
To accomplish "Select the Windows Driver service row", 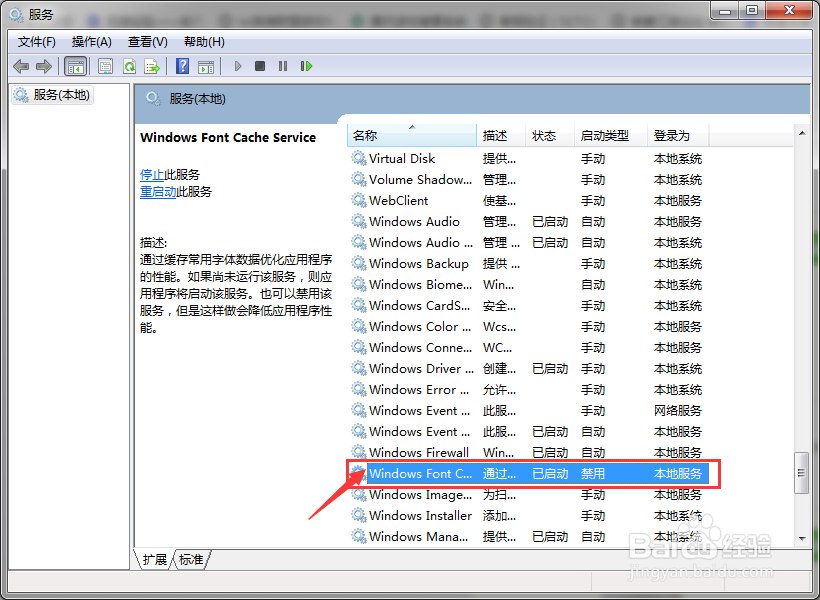I will pos(528,369).
